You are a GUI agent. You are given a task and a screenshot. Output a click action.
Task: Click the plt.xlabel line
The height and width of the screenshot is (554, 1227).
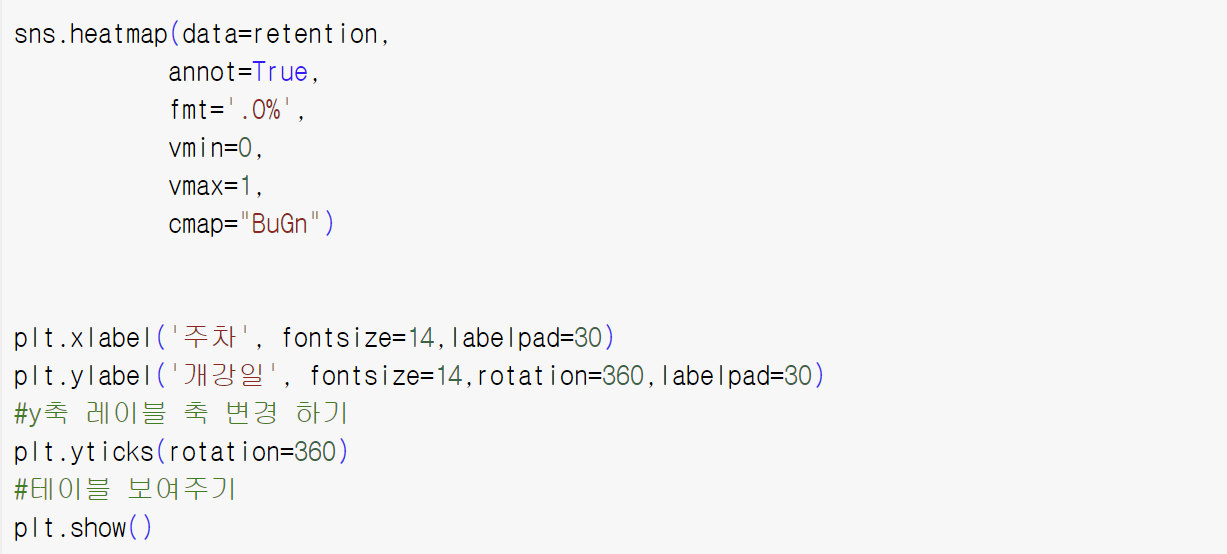(x=314, y=338)
